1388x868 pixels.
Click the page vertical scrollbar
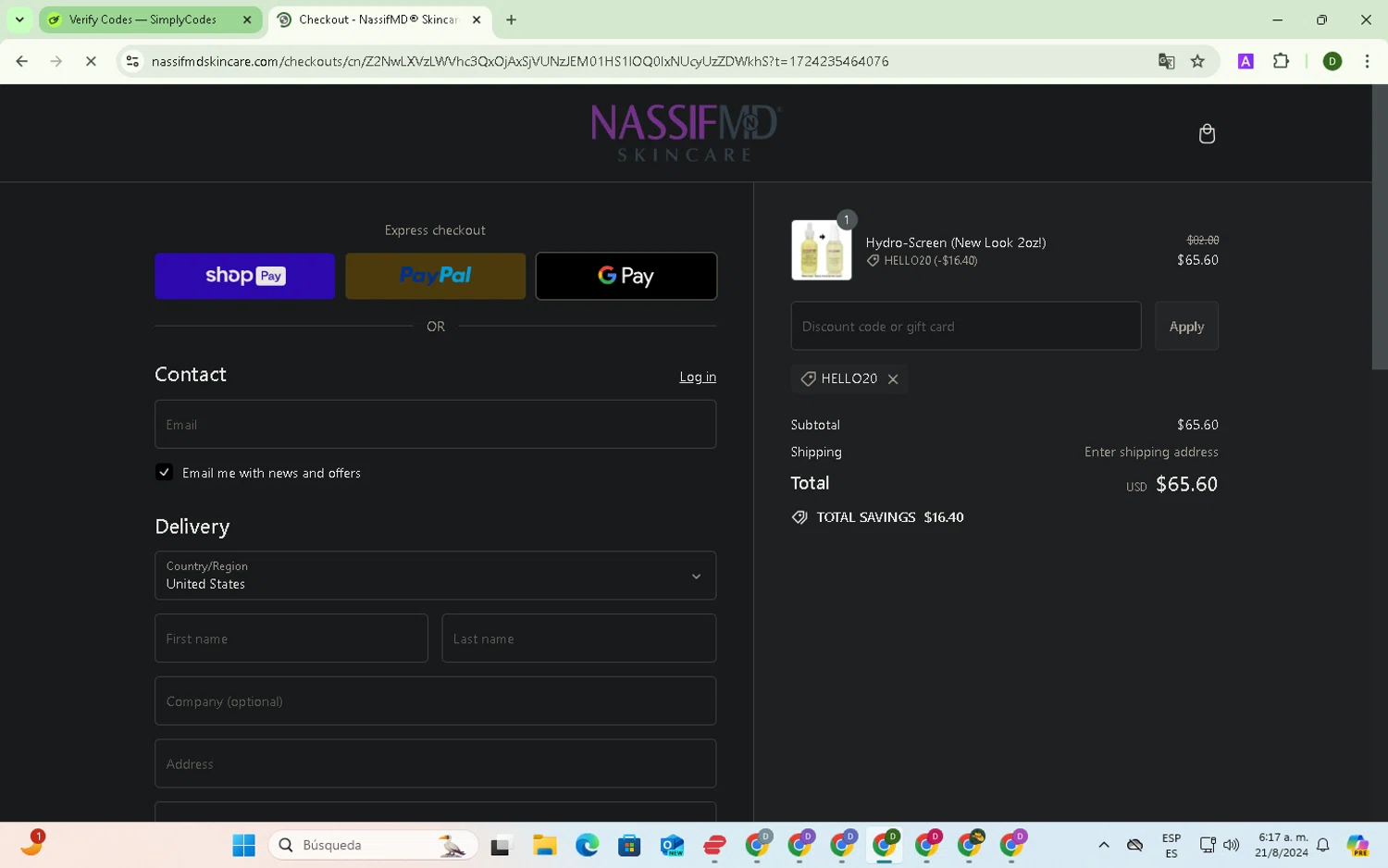coord(1380,229)
